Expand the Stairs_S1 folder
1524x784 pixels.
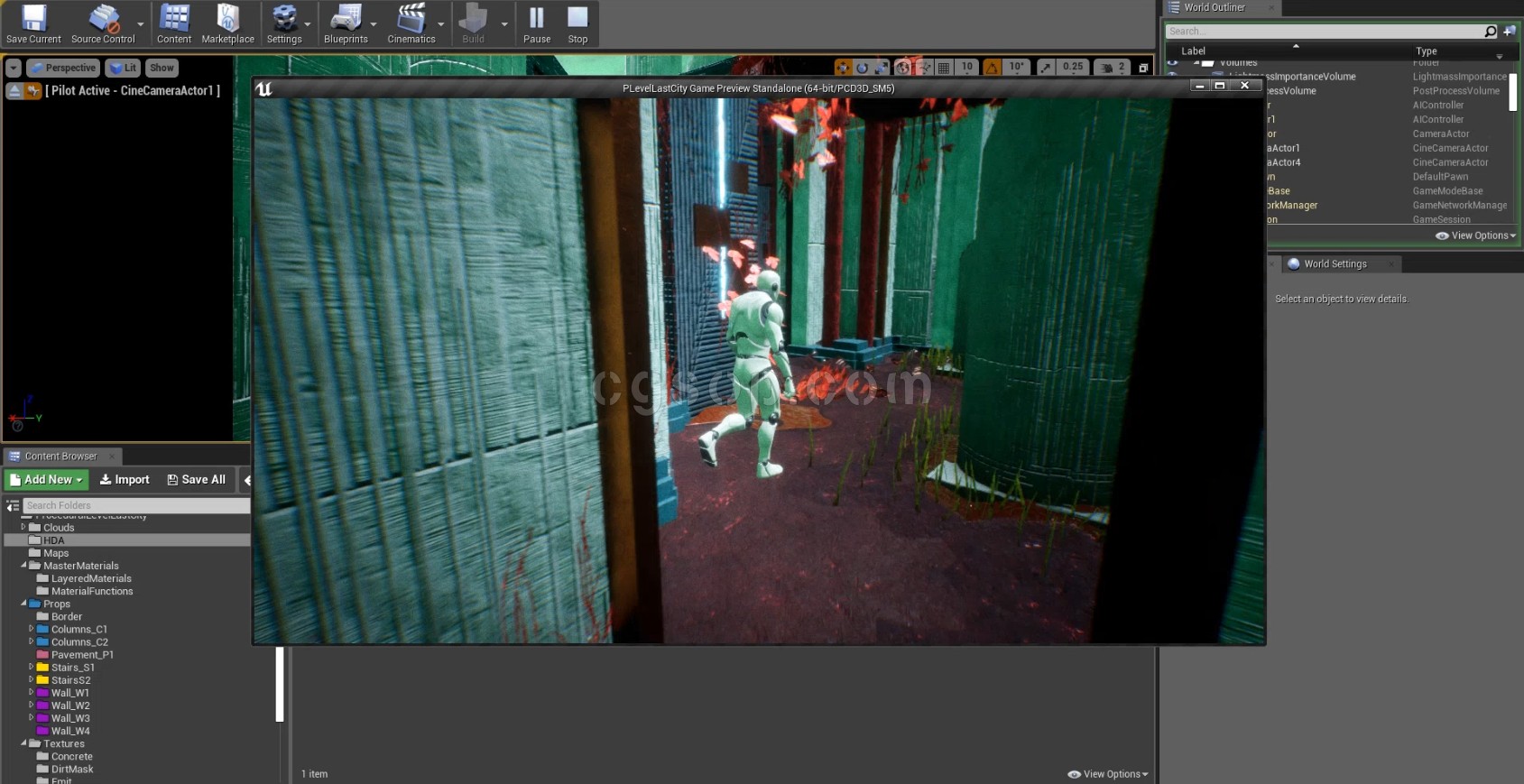31,667
